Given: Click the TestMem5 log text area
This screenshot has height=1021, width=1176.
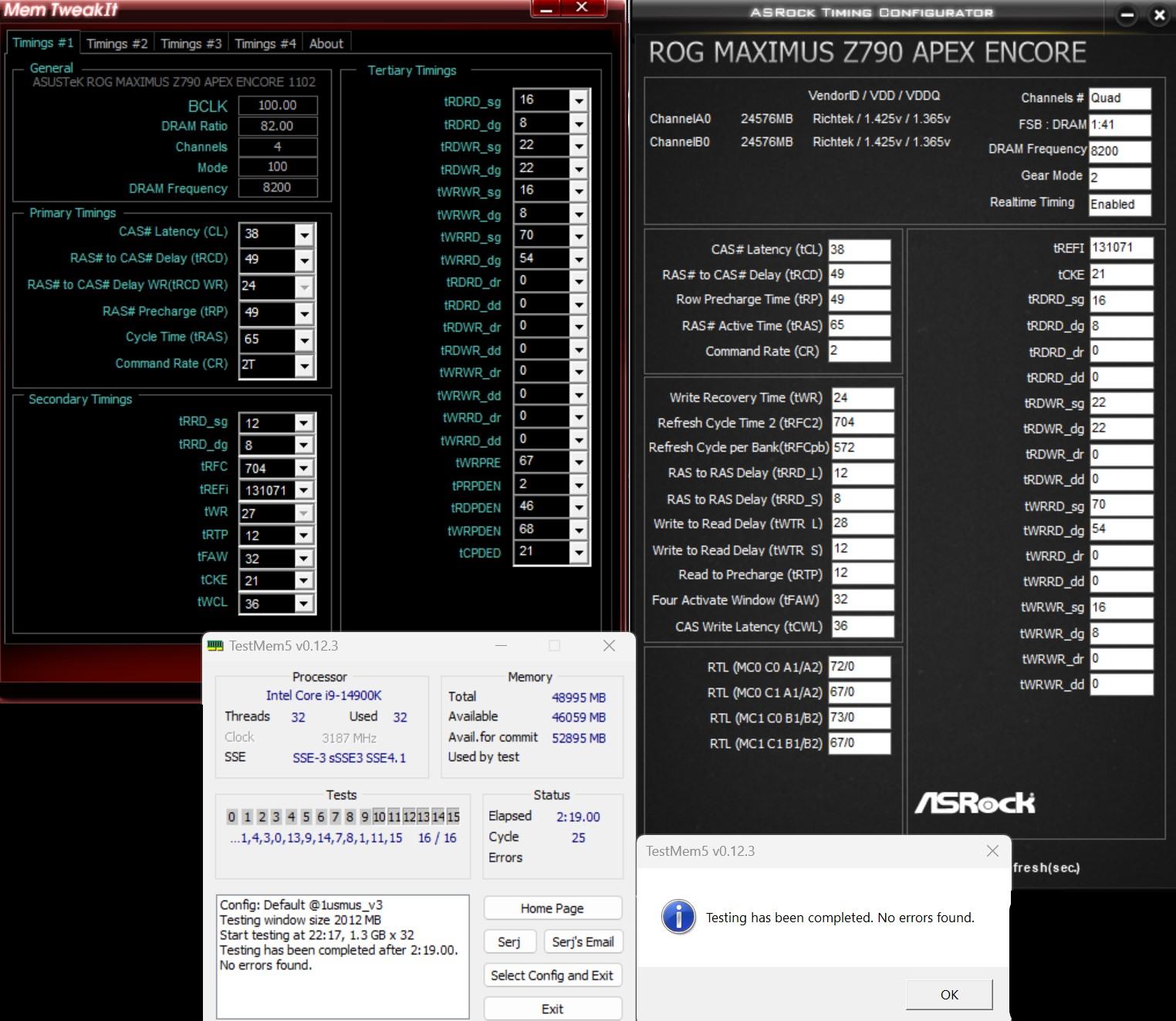Looking at the screenshot, I should pos(343,956).
